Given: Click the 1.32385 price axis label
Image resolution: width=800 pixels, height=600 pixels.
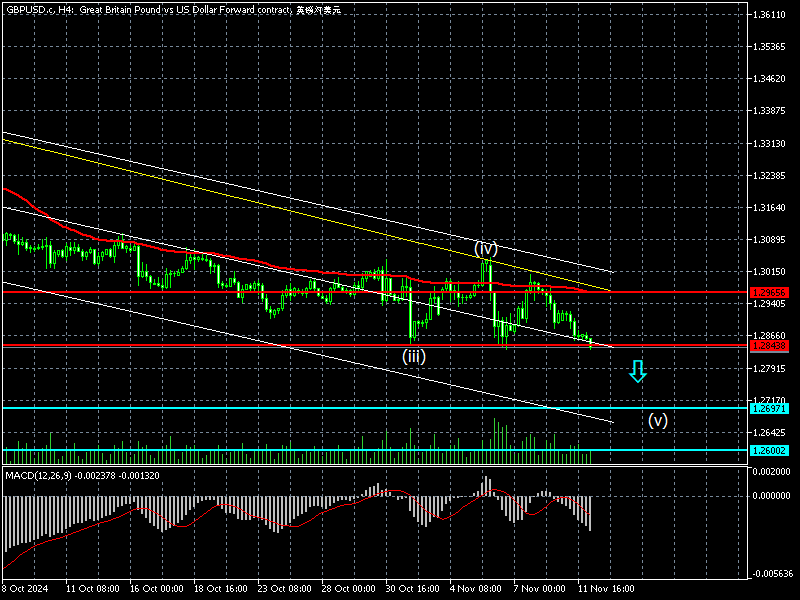Looking at the screenshot, I should pyautogui.click(x=769, y=176).
